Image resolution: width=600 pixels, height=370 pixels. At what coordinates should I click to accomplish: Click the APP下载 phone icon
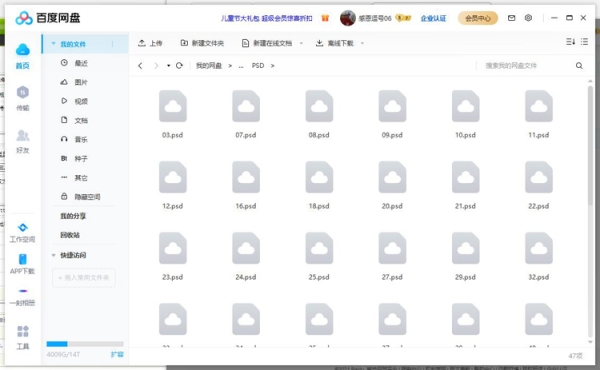[23, 259]
